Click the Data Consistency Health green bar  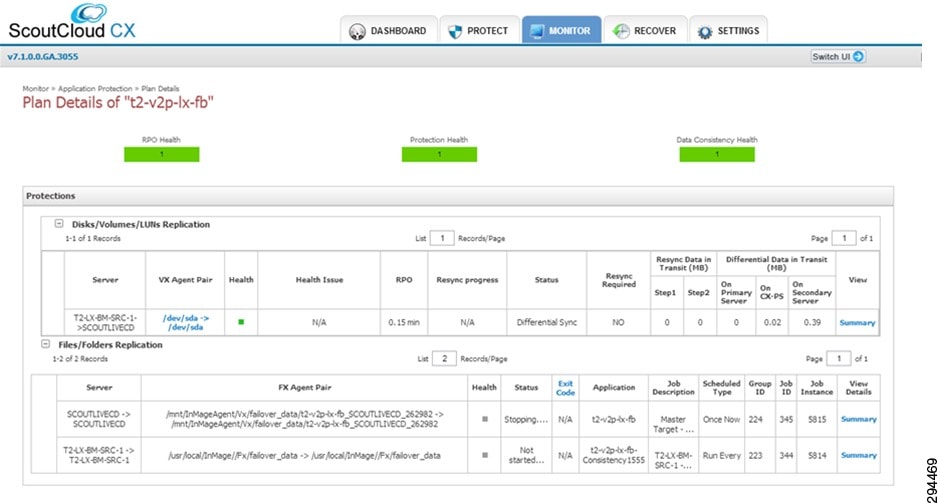(717, 154)
